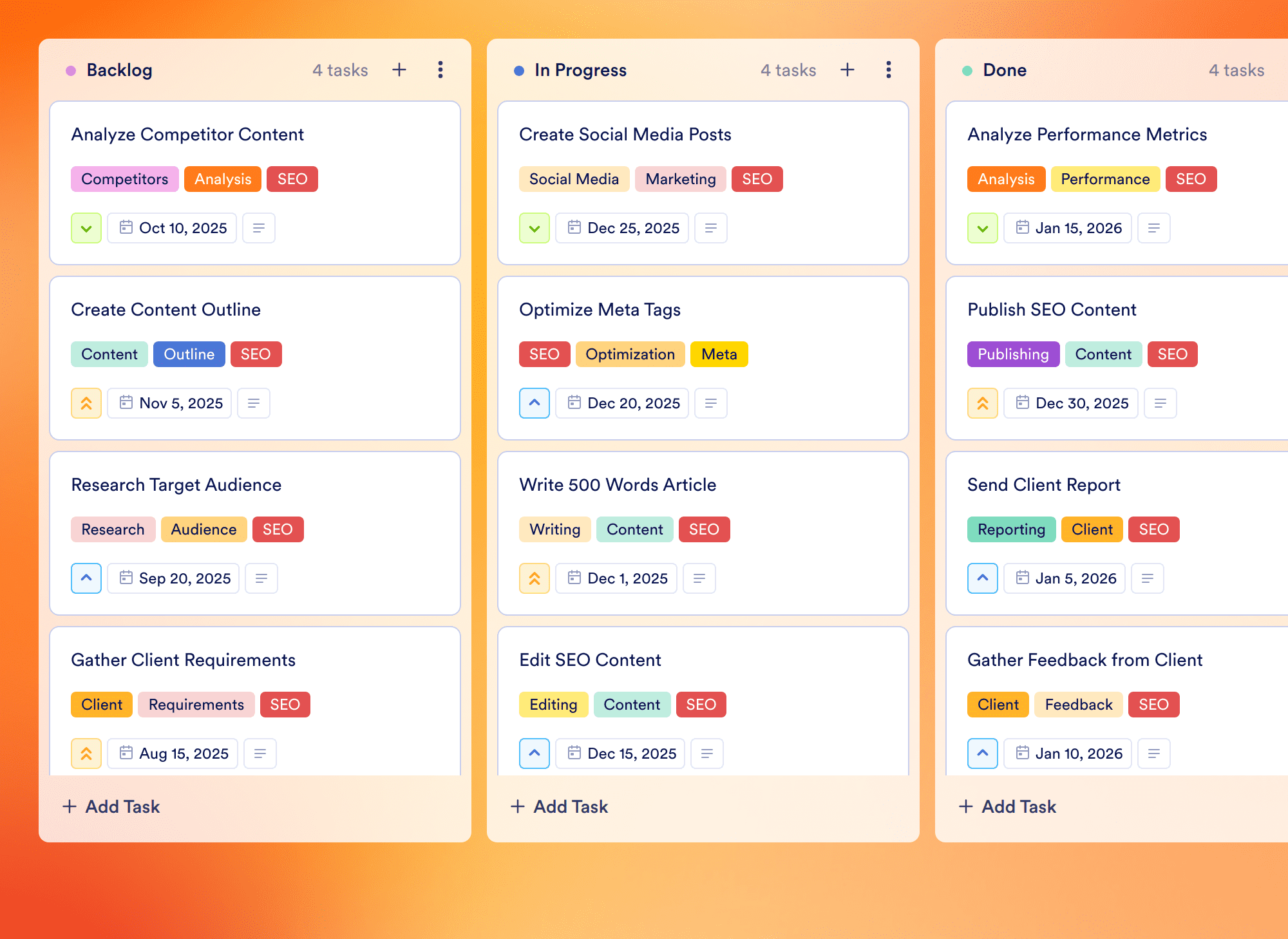This screenshot has height=939, width=1288.
Task: Click the Publishing tag on Publish SEO Content
Action: (1013, 354)
